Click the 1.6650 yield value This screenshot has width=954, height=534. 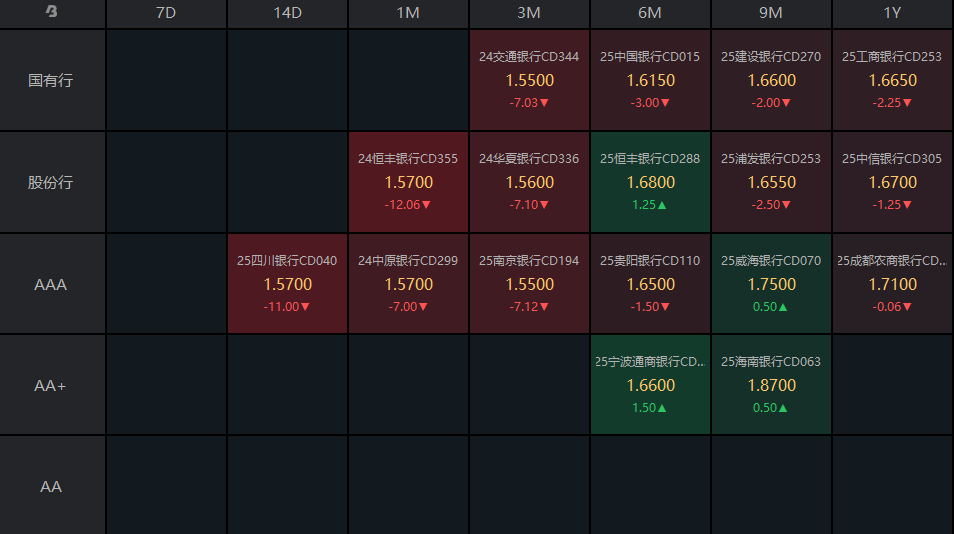(893, 80)
